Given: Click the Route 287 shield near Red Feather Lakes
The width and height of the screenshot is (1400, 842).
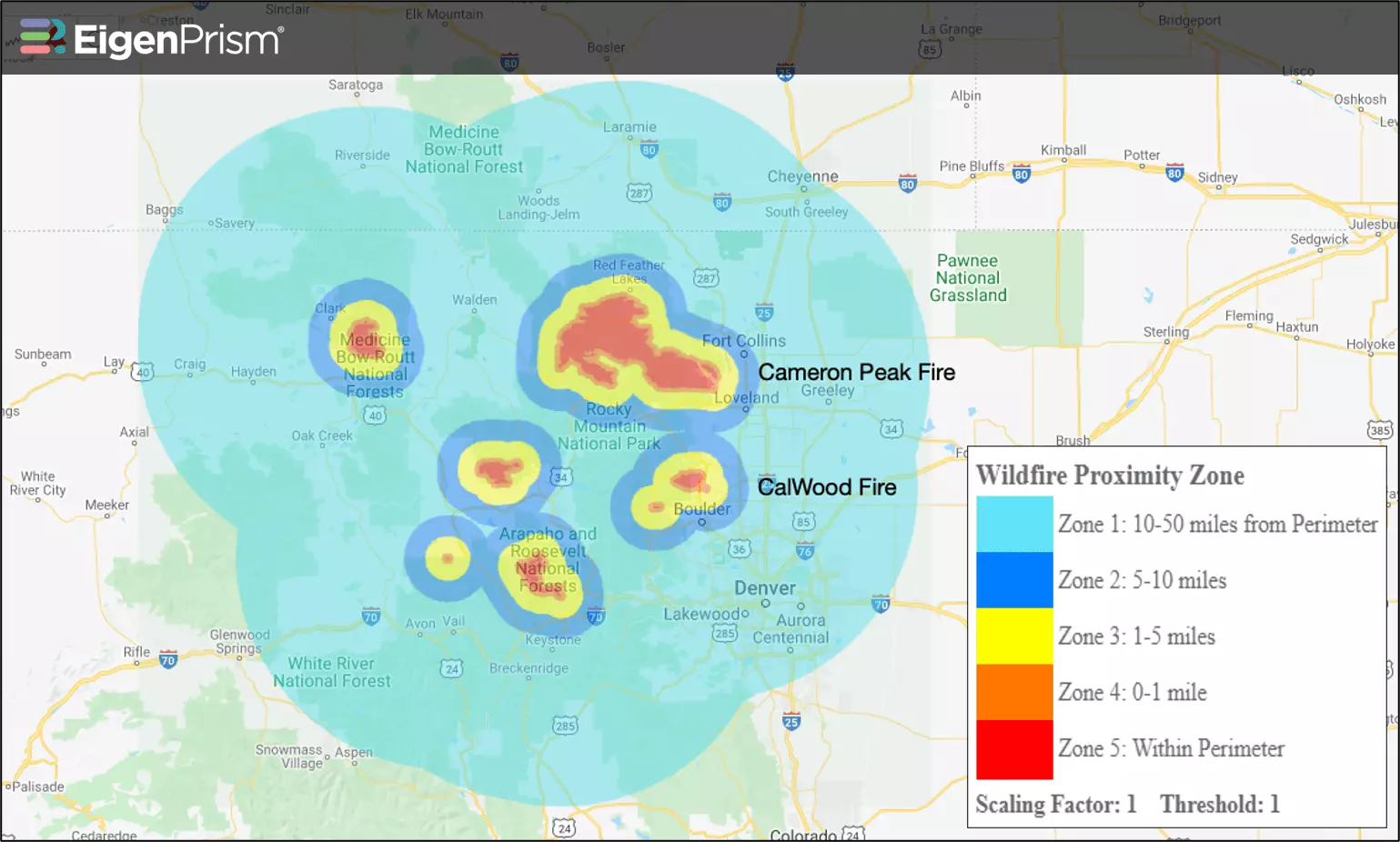Looking at the screenshot, I should pos(706,277).
